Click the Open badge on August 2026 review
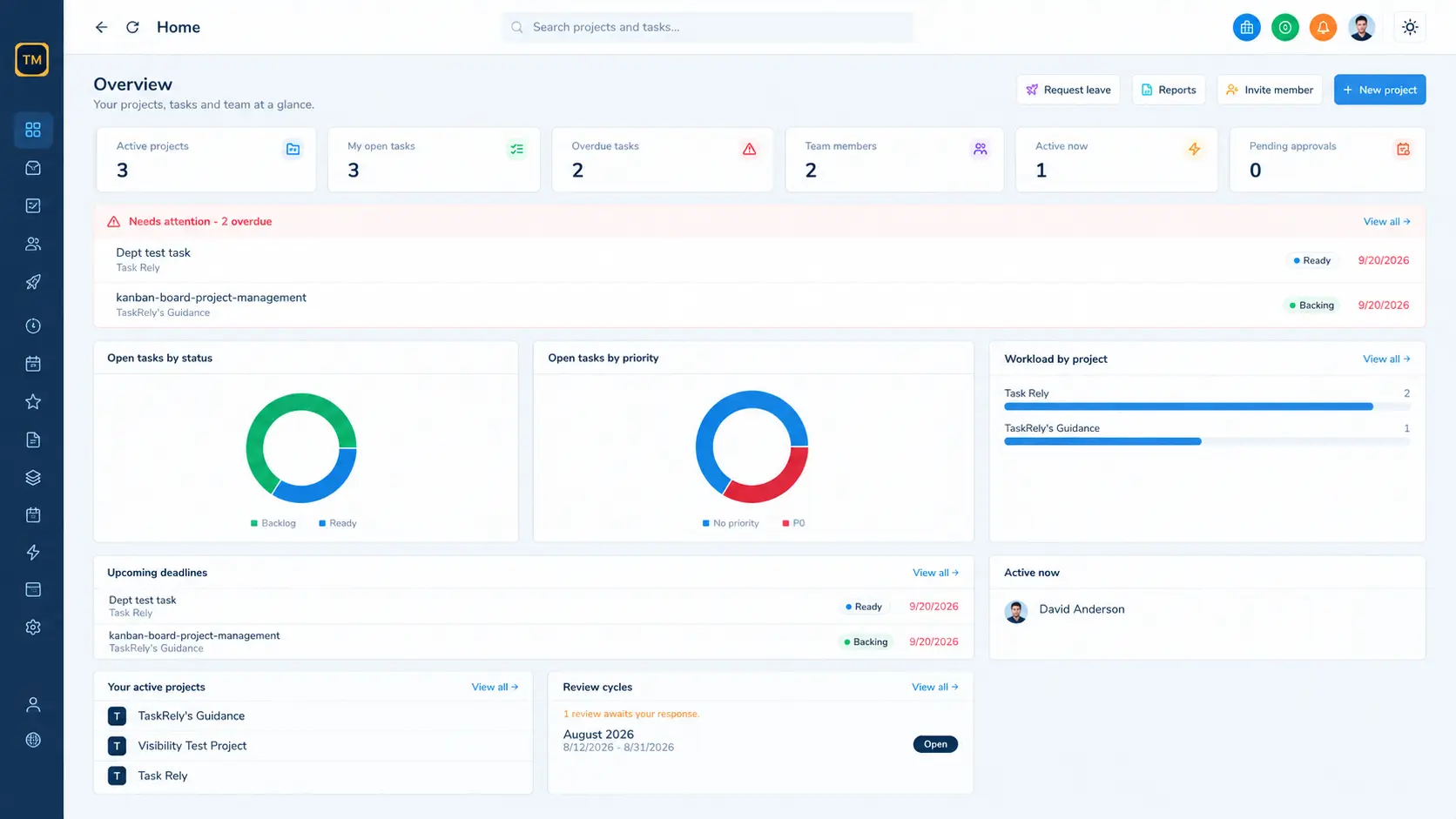The image size is (1456, 819). [x=935, y=744]
